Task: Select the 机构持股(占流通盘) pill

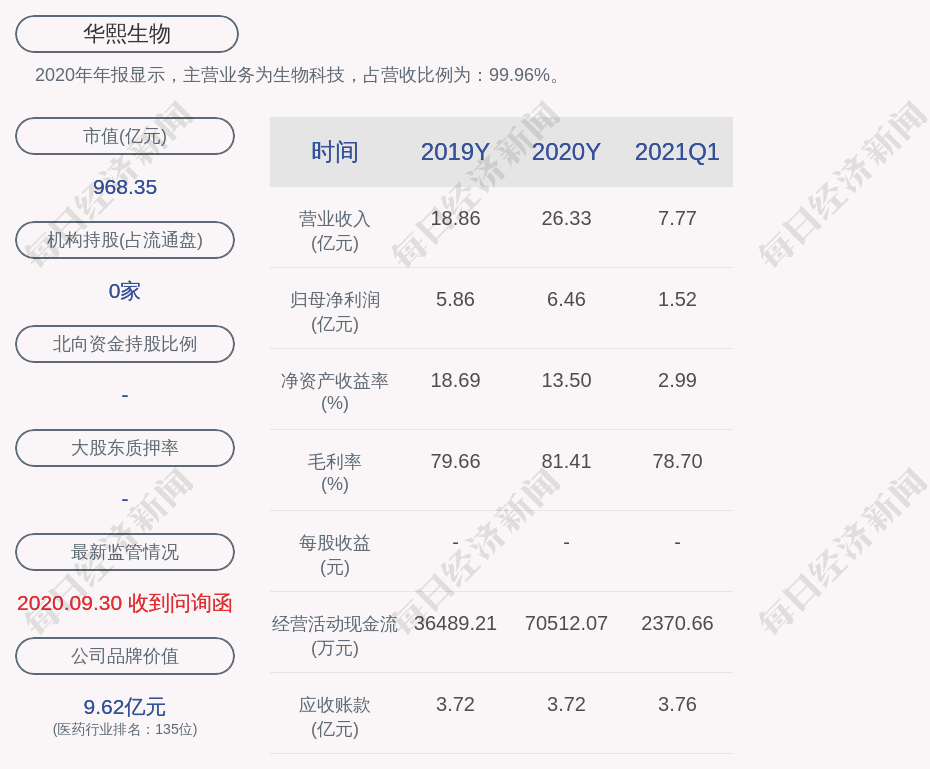Action: (125, 240)
